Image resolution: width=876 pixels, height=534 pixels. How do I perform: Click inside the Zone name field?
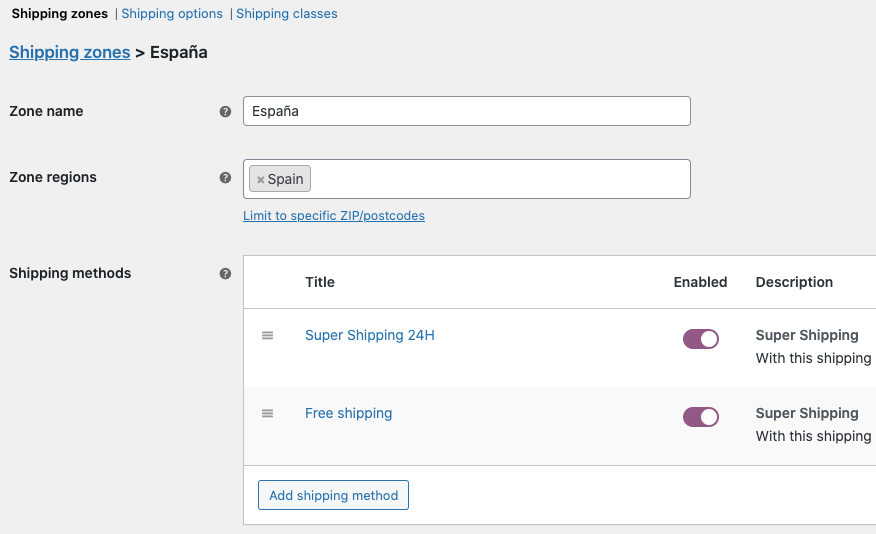click(x=467, y=111)
